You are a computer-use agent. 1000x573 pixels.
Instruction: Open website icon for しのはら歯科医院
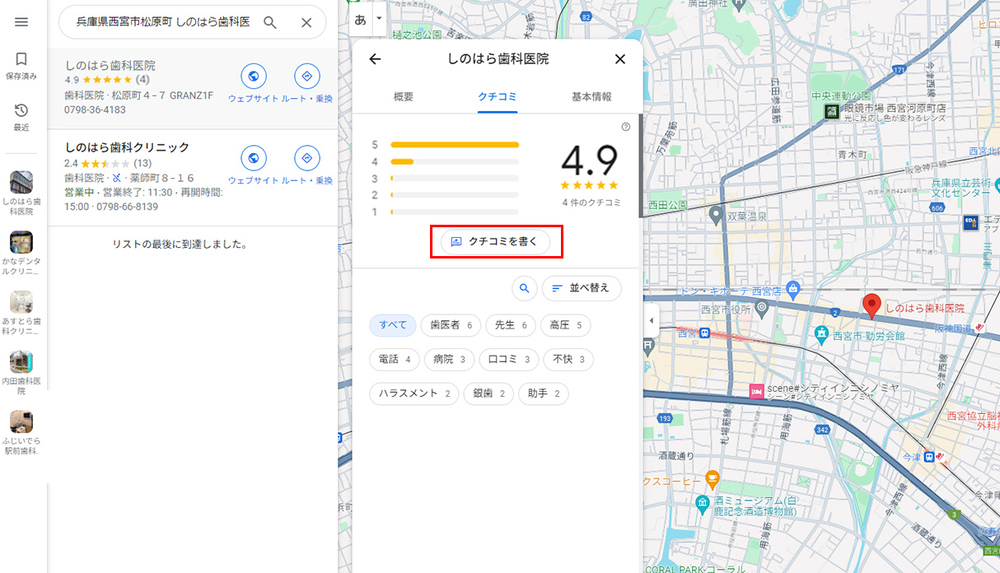pyautogui.click(x=254, y=76)
